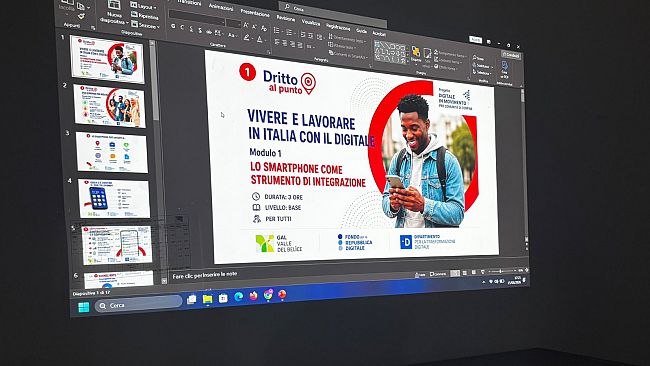Select slide 2 thumbnail in the panel
This screenshot has width=650, height=366.
coord(109,106)
